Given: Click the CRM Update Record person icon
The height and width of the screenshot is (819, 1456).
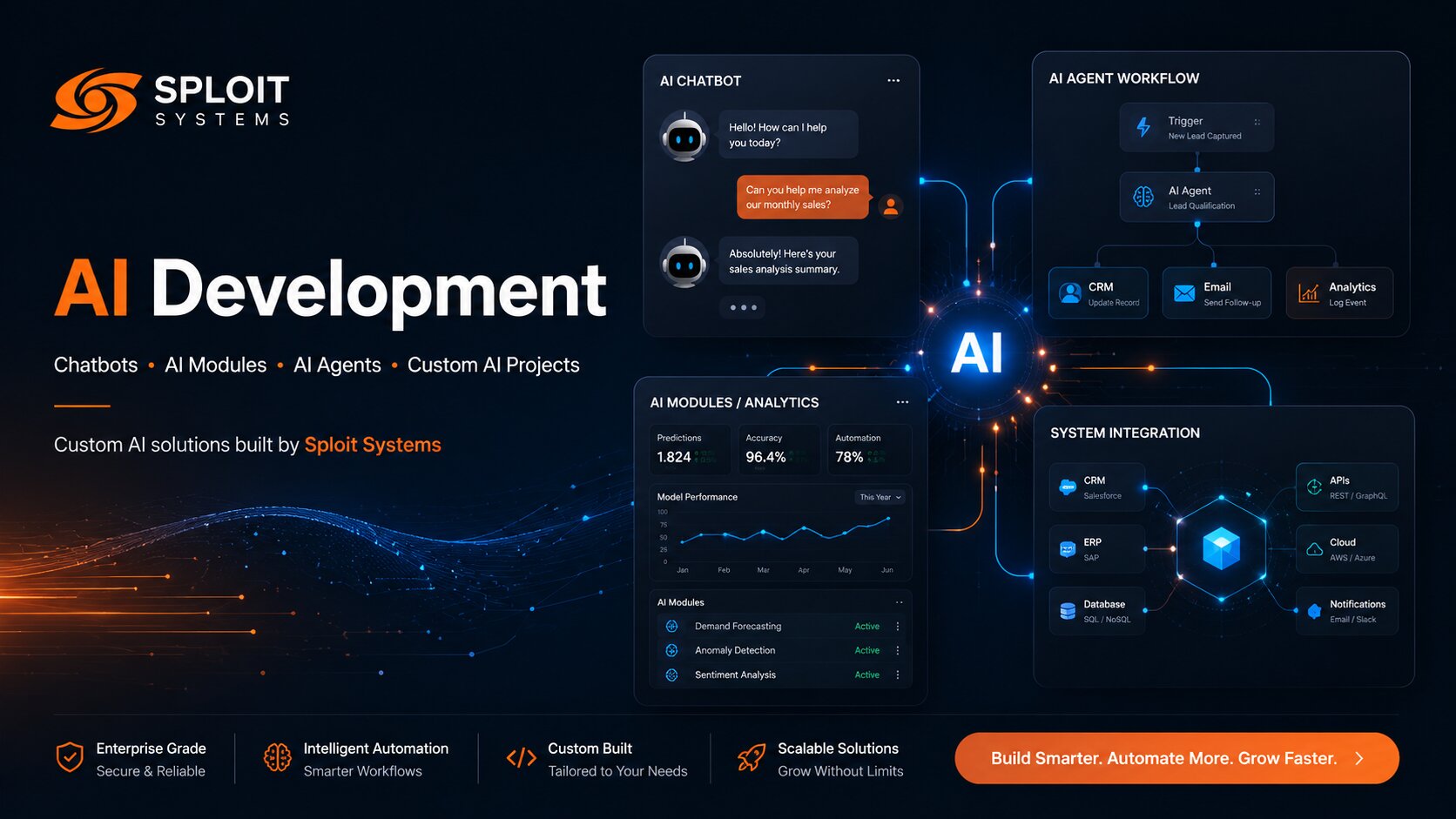Looking at the screenshot, I should tap(1070, 293).
